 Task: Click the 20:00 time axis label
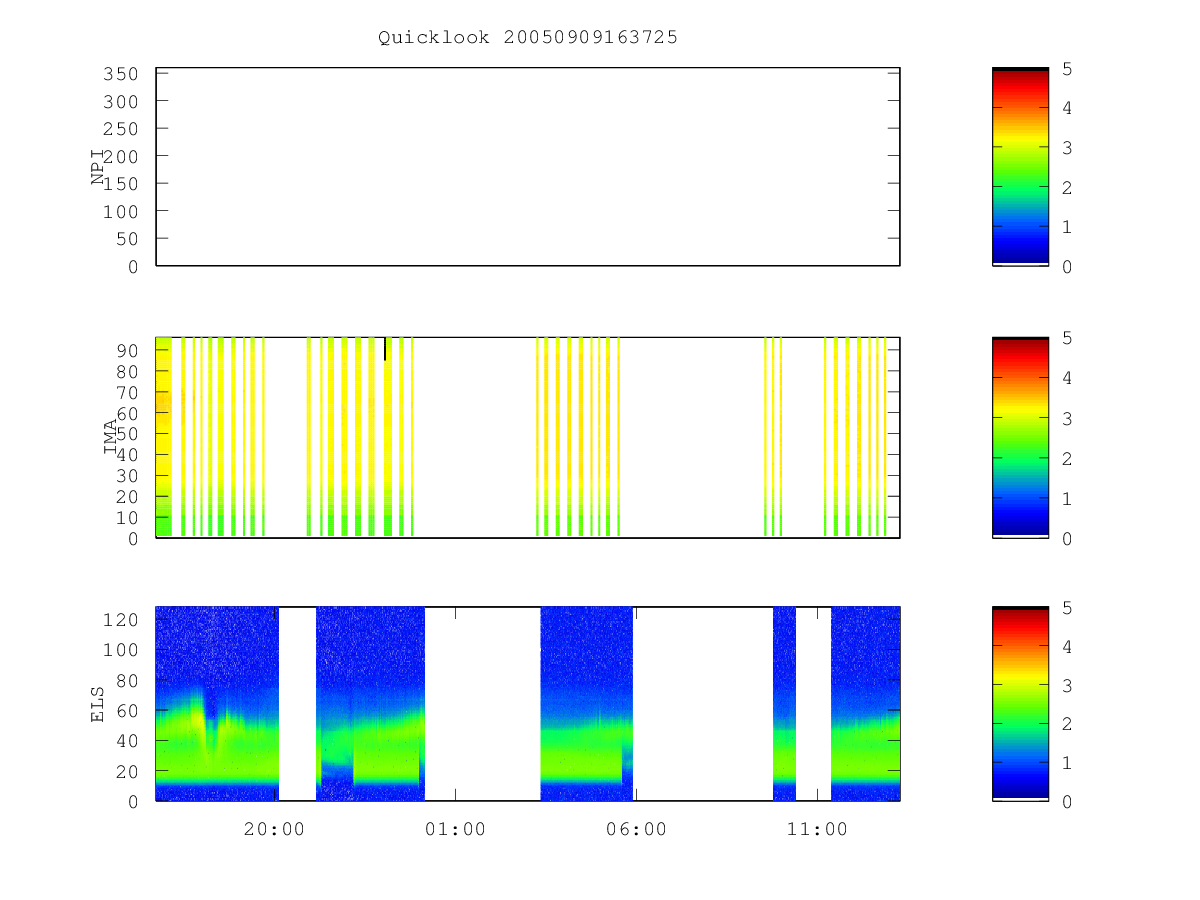274,829
